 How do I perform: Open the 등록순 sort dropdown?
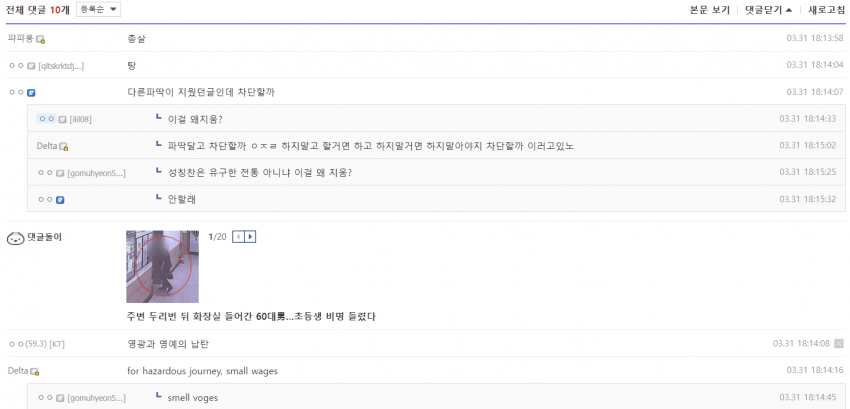[x=99, y=10]
